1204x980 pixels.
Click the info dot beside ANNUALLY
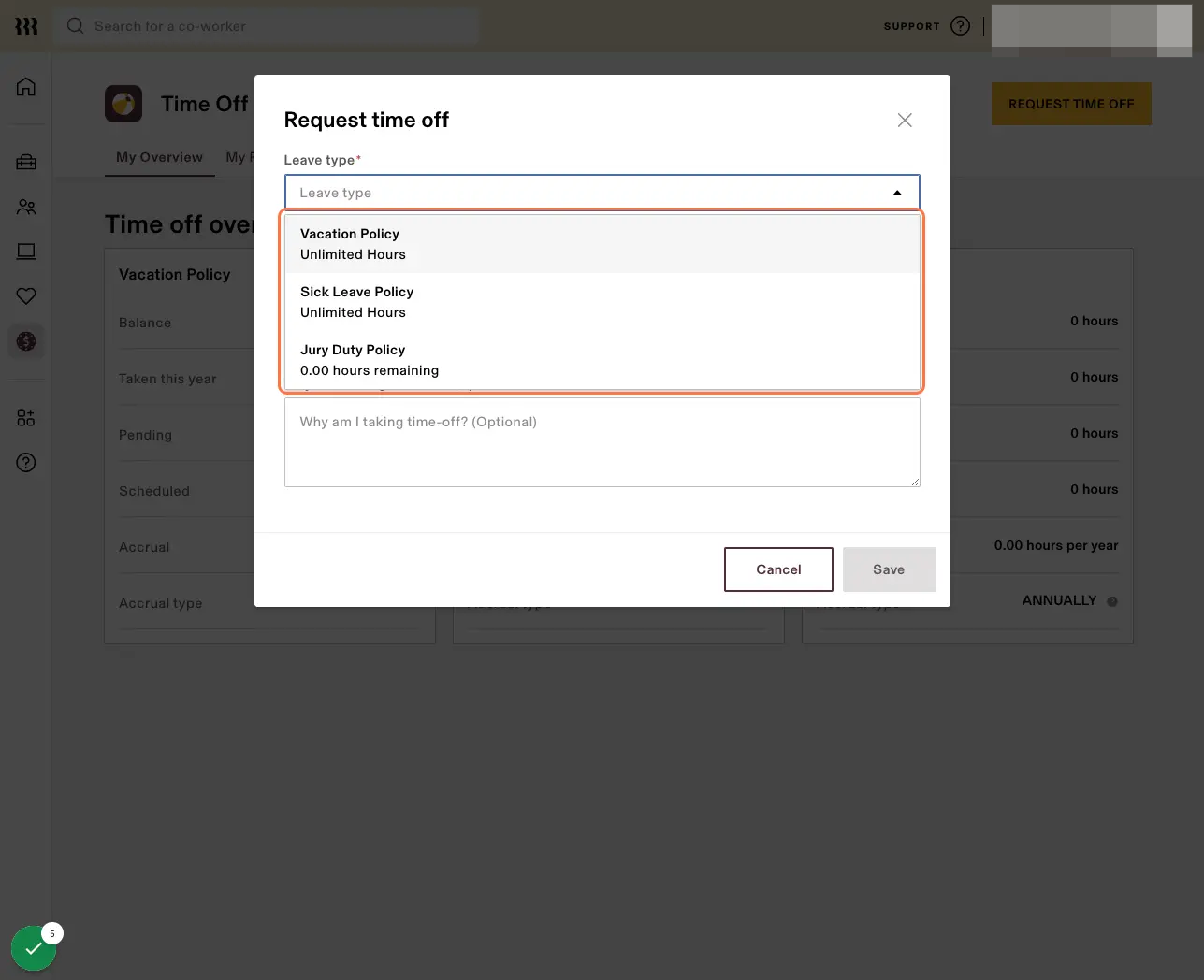[1112, 601]
